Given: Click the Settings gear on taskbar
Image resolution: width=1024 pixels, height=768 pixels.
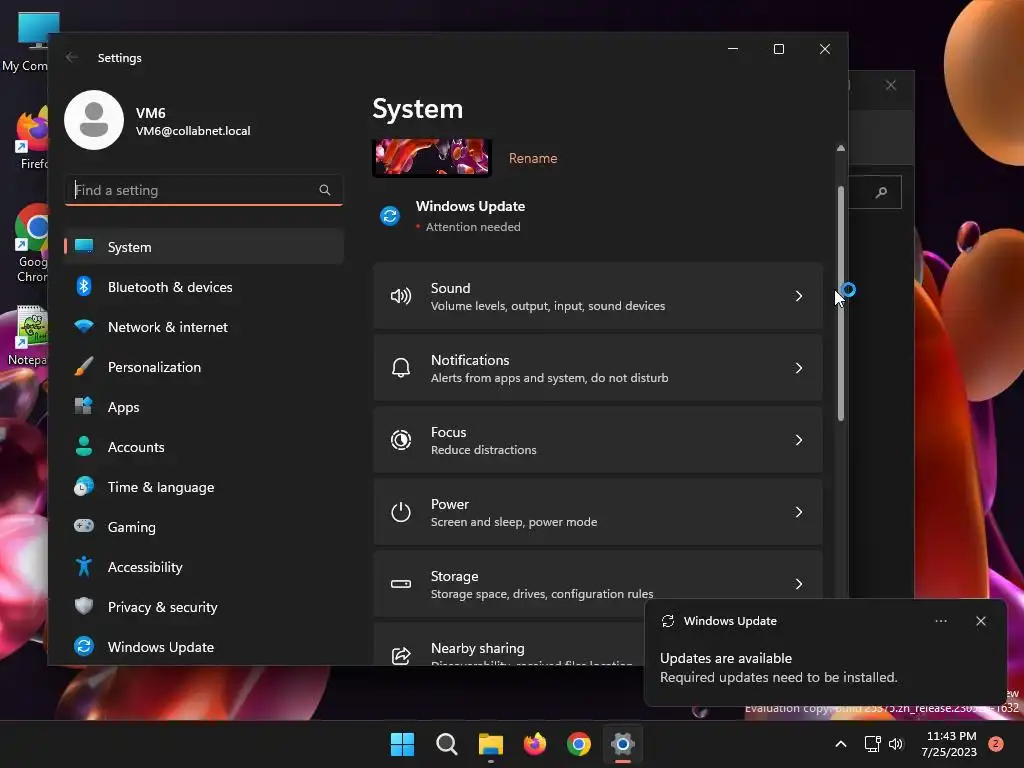Looking at the screenshot, I should [623, 744].
